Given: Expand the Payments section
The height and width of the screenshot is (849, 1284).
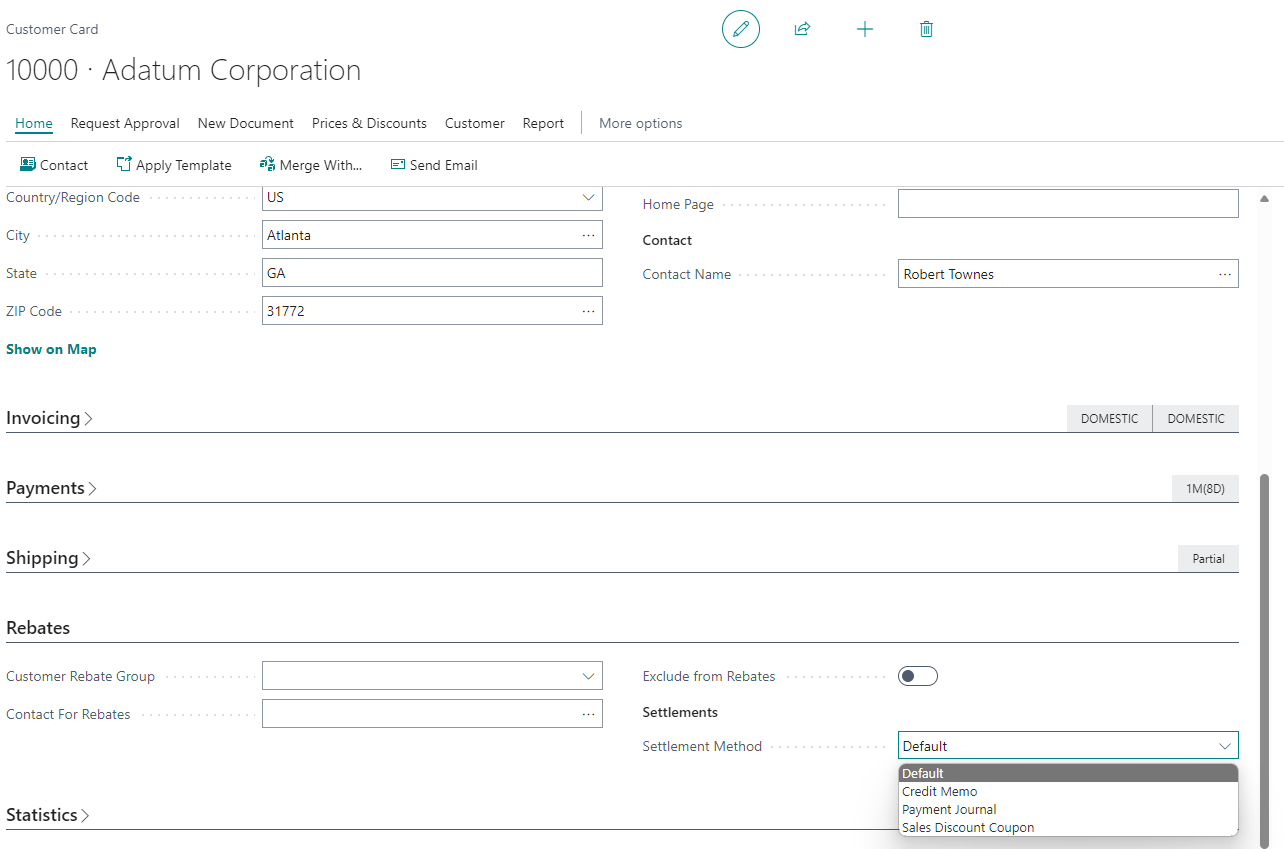Looking at the screenshot, I should coord(51,488).
